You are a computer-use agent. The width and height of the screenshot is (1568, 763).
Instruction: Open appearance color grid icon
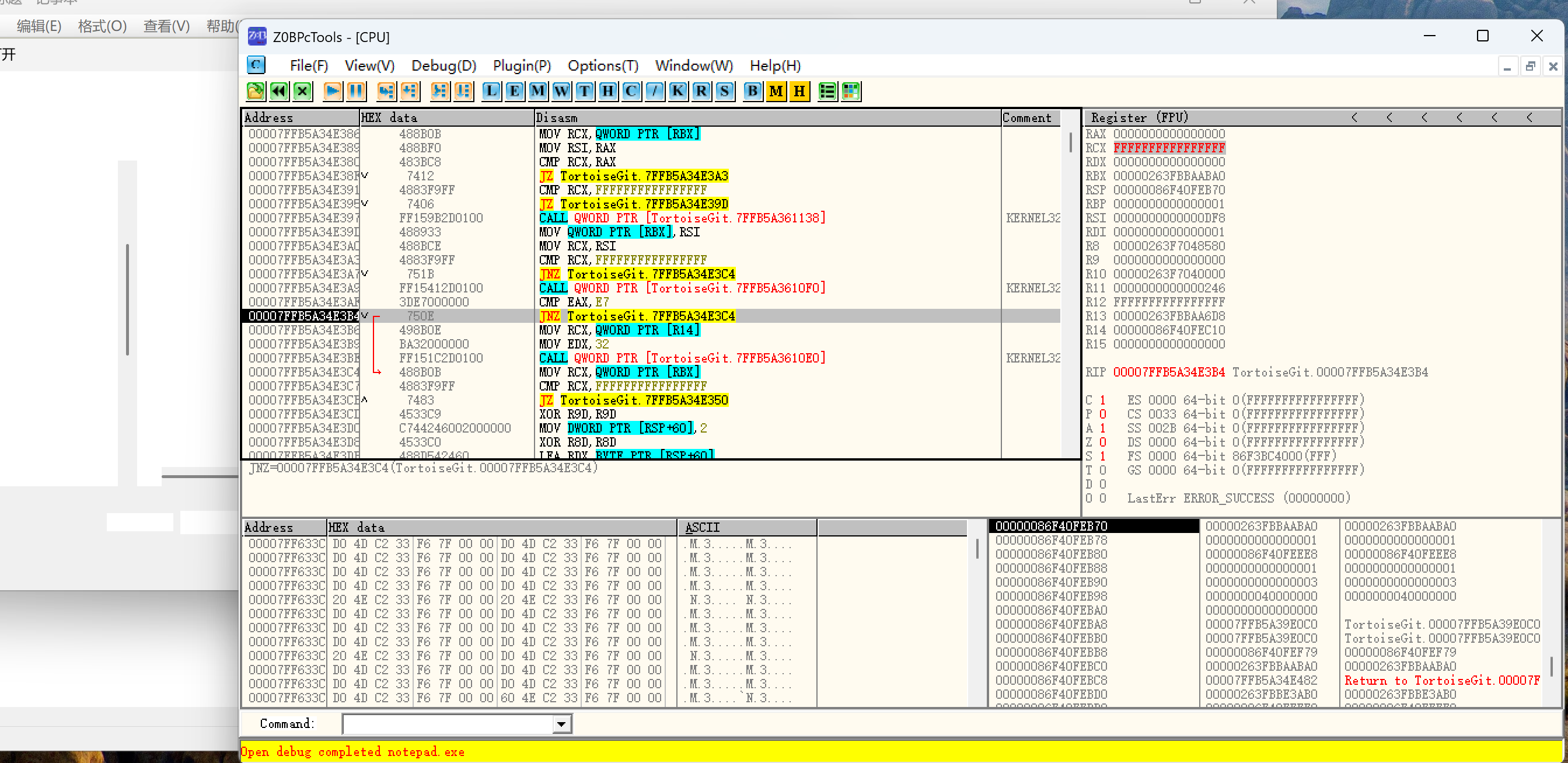(851, 91)
